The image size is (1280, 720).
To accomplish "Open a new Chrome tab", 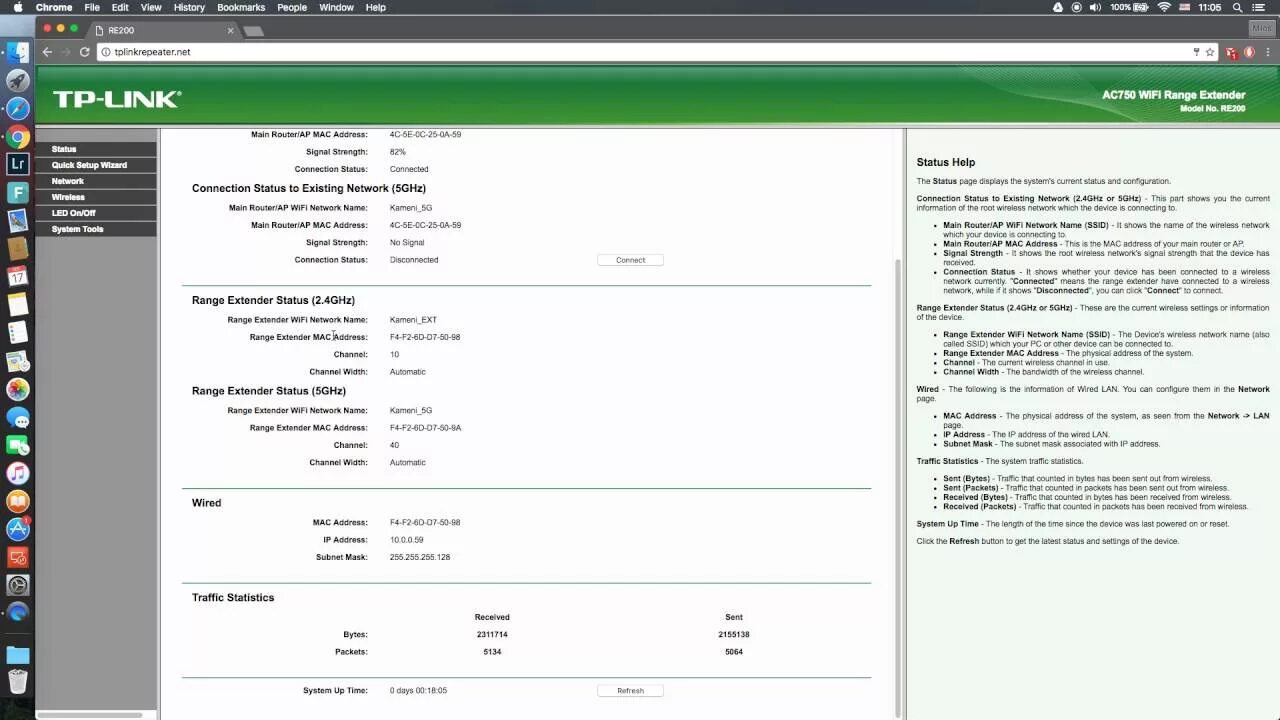I will [x=253, y=31].
